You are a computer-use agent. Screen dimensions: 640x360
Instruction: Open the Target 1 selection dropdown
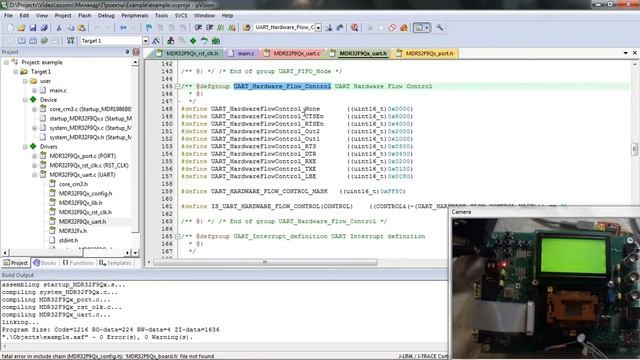(145, 41)
